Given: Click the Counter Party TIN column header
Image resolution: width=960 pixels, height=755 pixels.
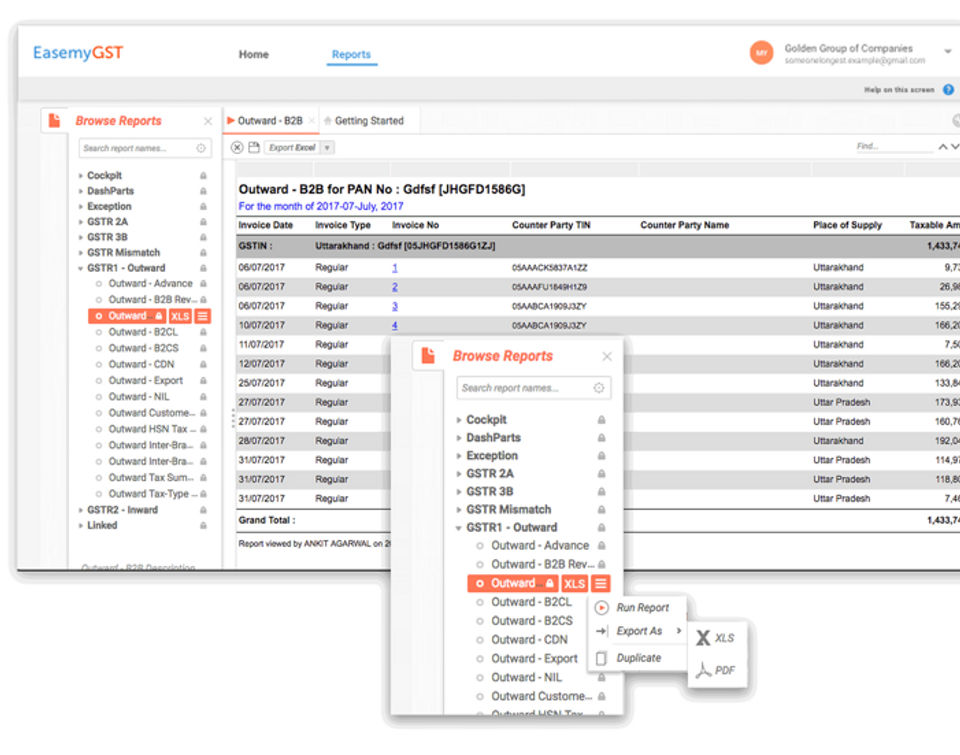Looking at the screenshot, I should [x=551, y=225].
